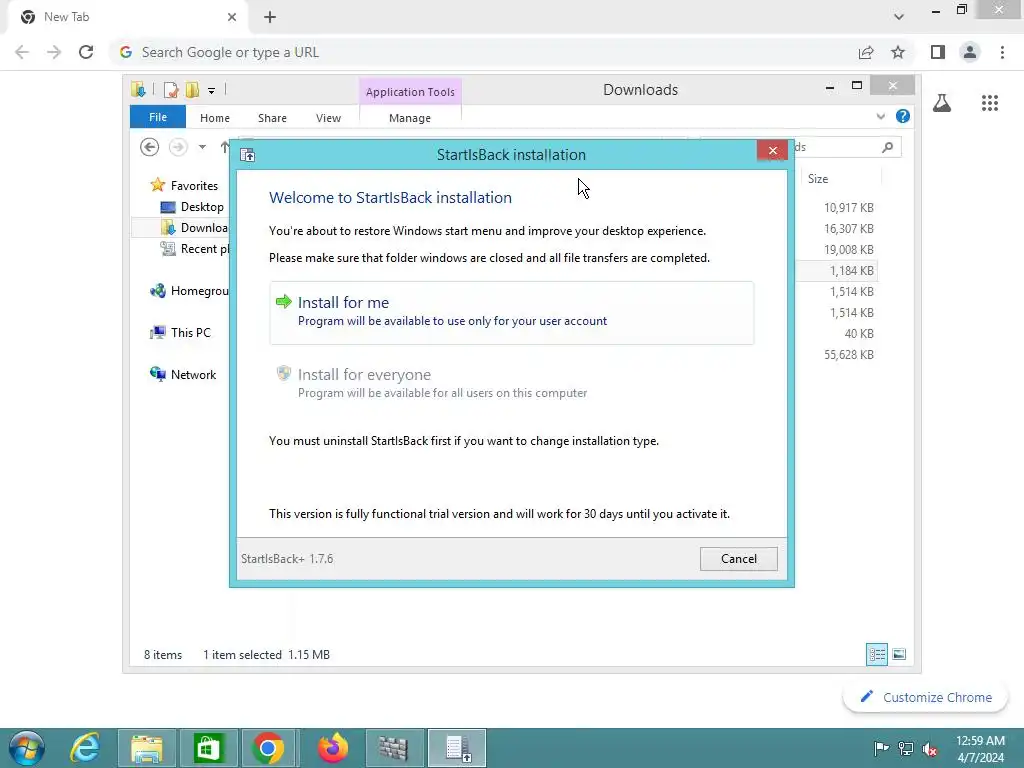The image size is (1024, 768).
Task: Click the muted volume tray icon
Action: (930, 749)
